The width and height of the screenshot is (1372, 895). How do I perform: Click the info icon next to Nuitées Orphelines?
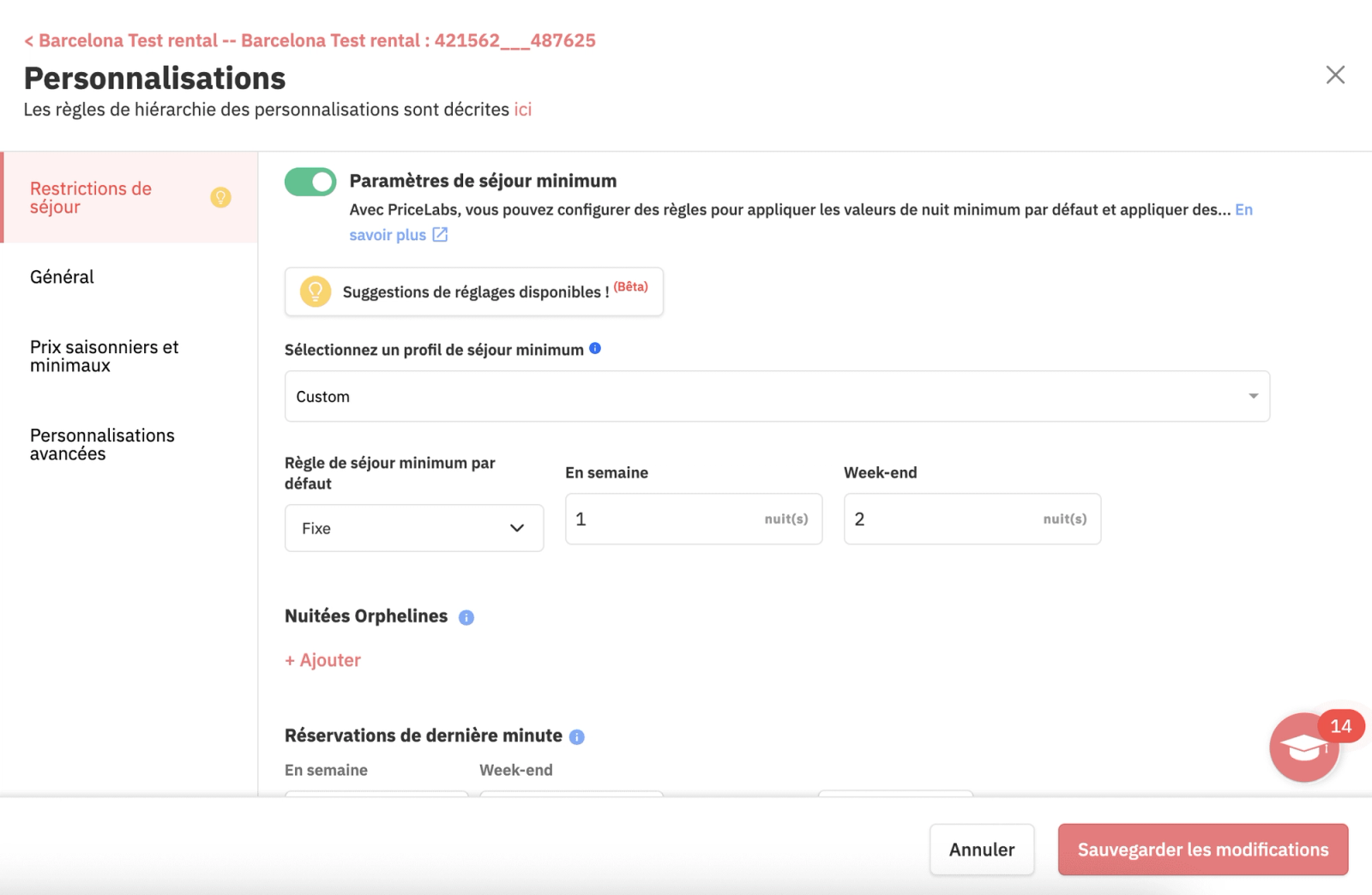tap(466, 617)
